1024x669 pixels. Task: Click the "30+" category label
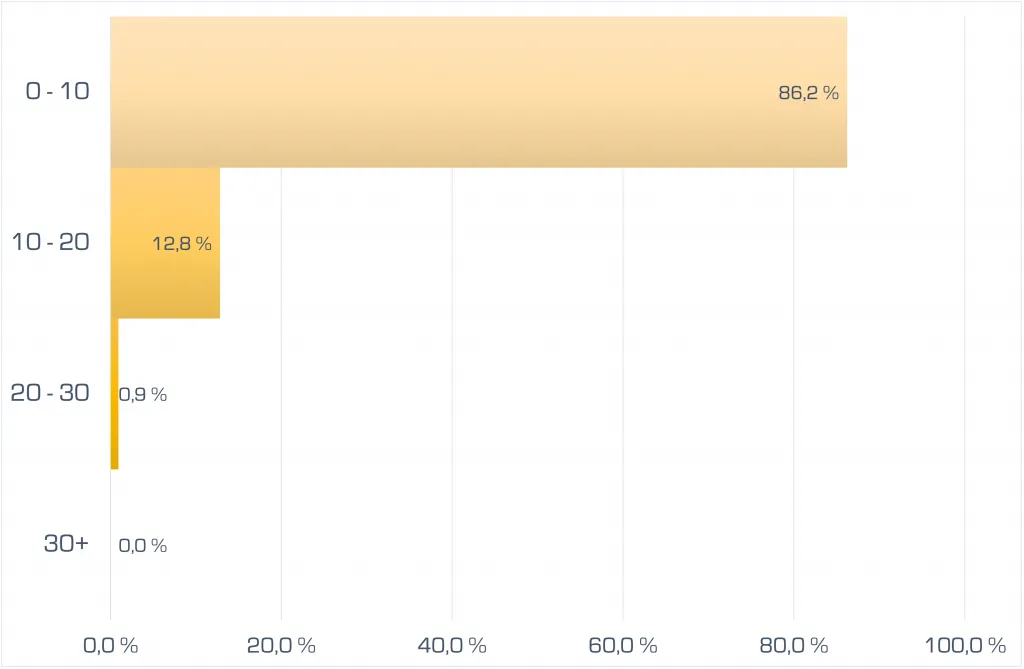tap(66, 544)
